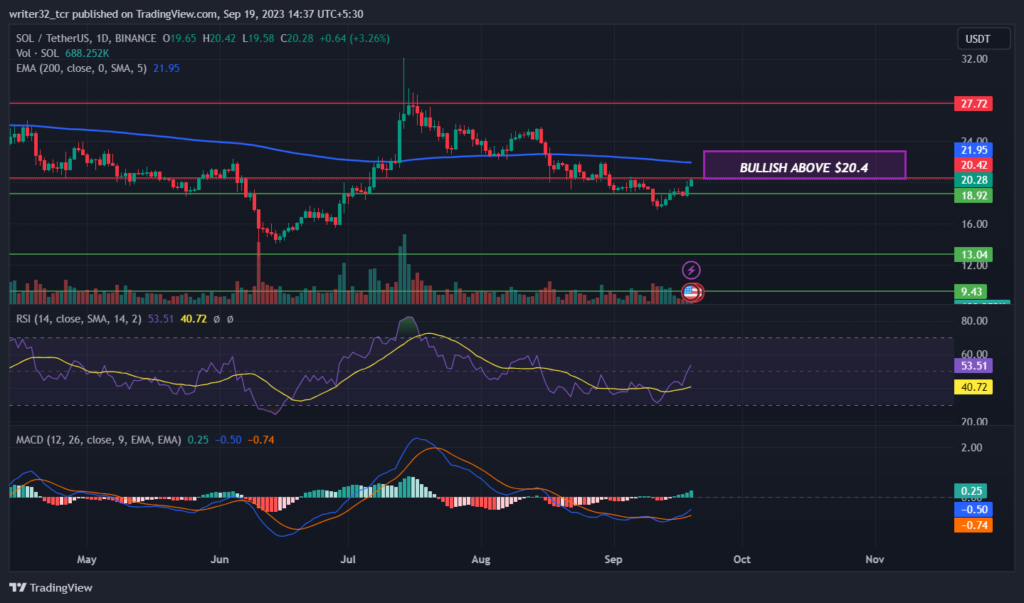Click the 40.72 yellow RSI-MA label

[973, 387]
